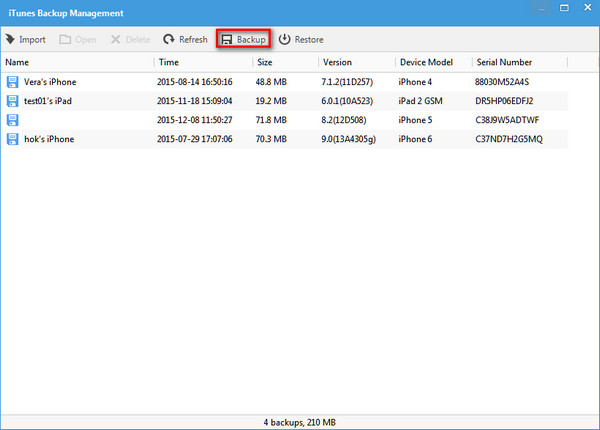The width and height of the screenshot is (600, 430).
Task: Click the Restore power icon
Action: 284,40
